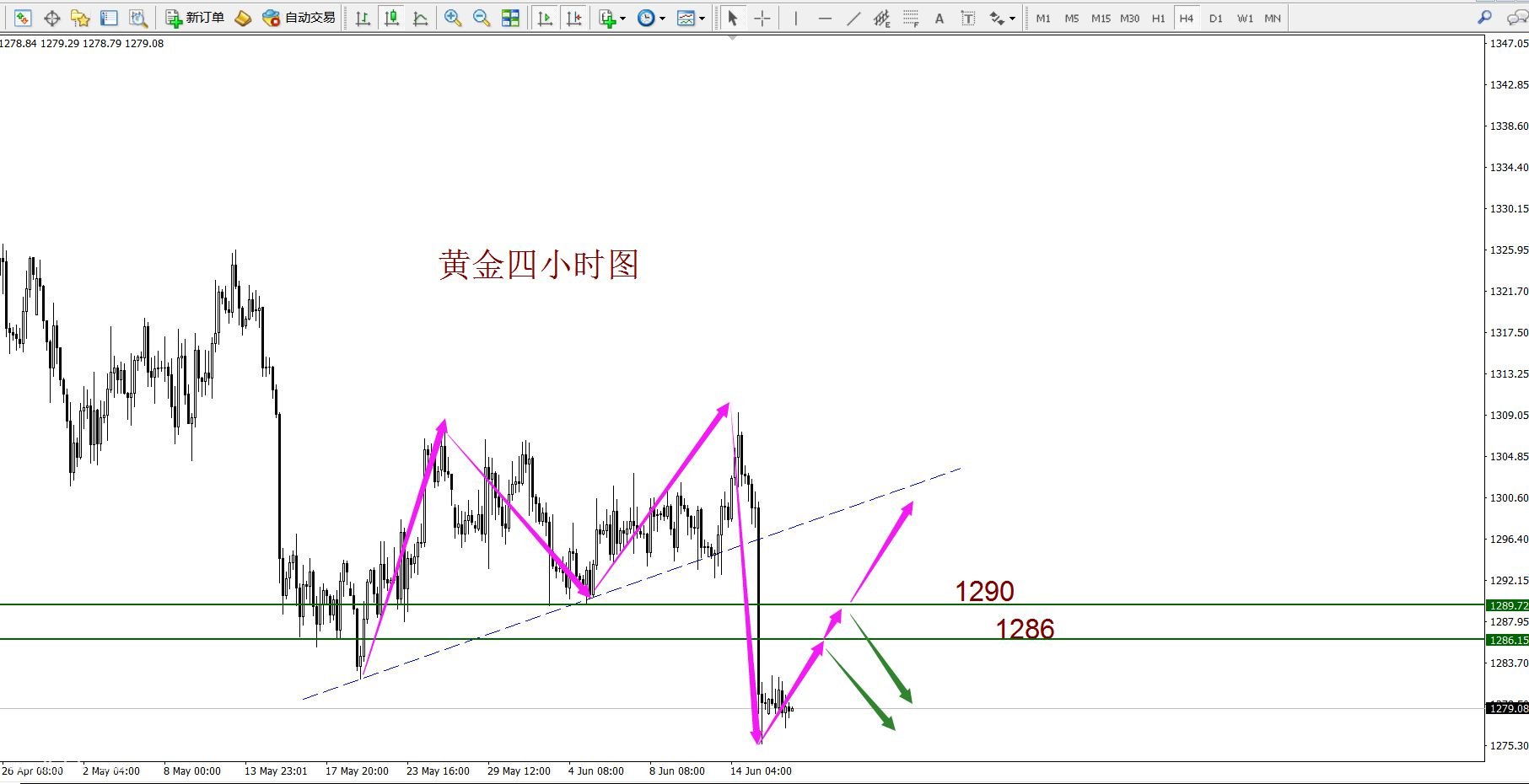This screenshot has height=784, width=1529.
Task: Pick the trendline drawing tool
Action: (x=853, y=18)
